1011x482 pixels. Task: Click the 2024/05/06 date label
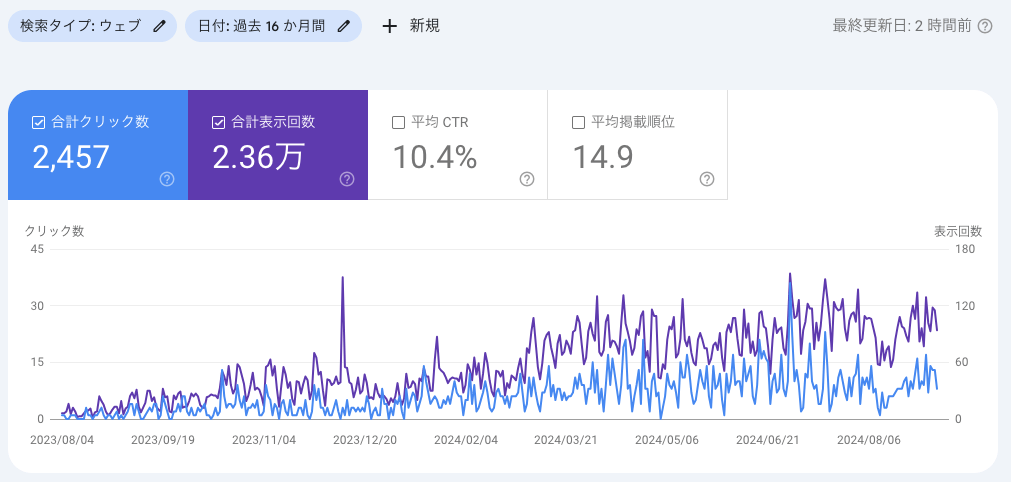667,440
